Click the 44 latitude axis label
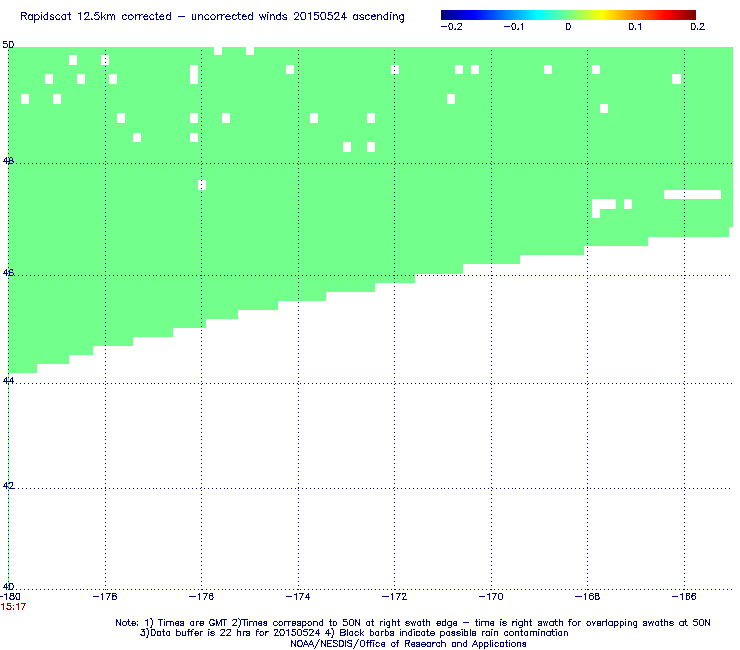This screenshot has width=740, height=650. 8,380
